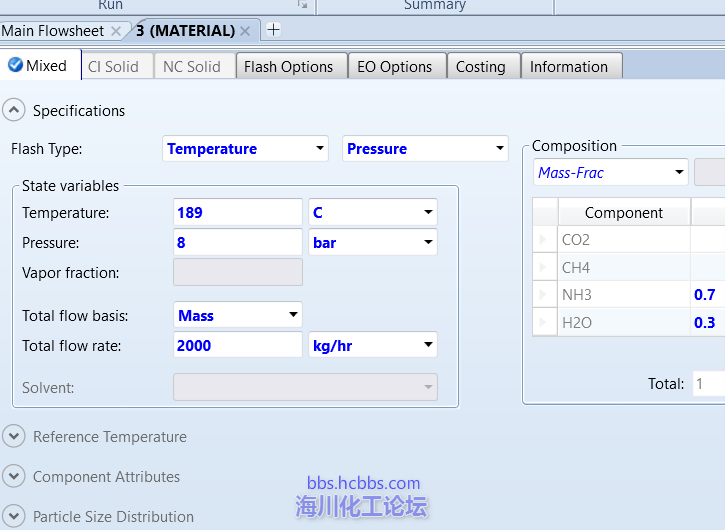Click the Total flow rate input field
The image size is (725, 530).
point(237,345)
